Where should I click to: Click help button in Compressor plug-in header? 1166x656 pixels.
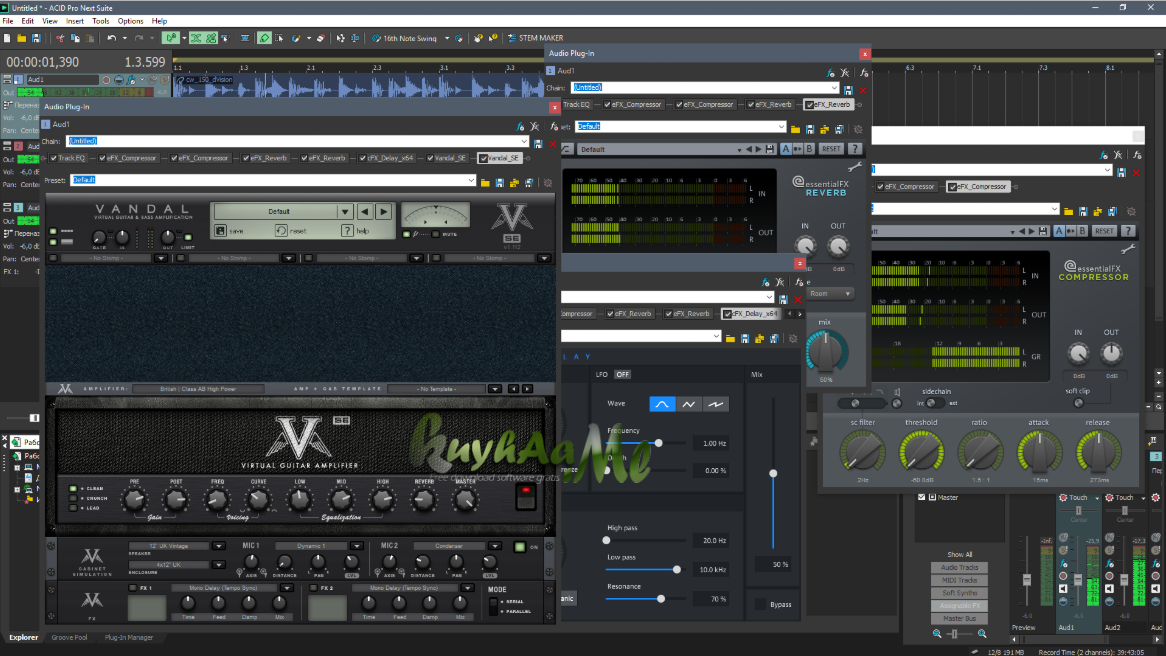coord(1128,231)
